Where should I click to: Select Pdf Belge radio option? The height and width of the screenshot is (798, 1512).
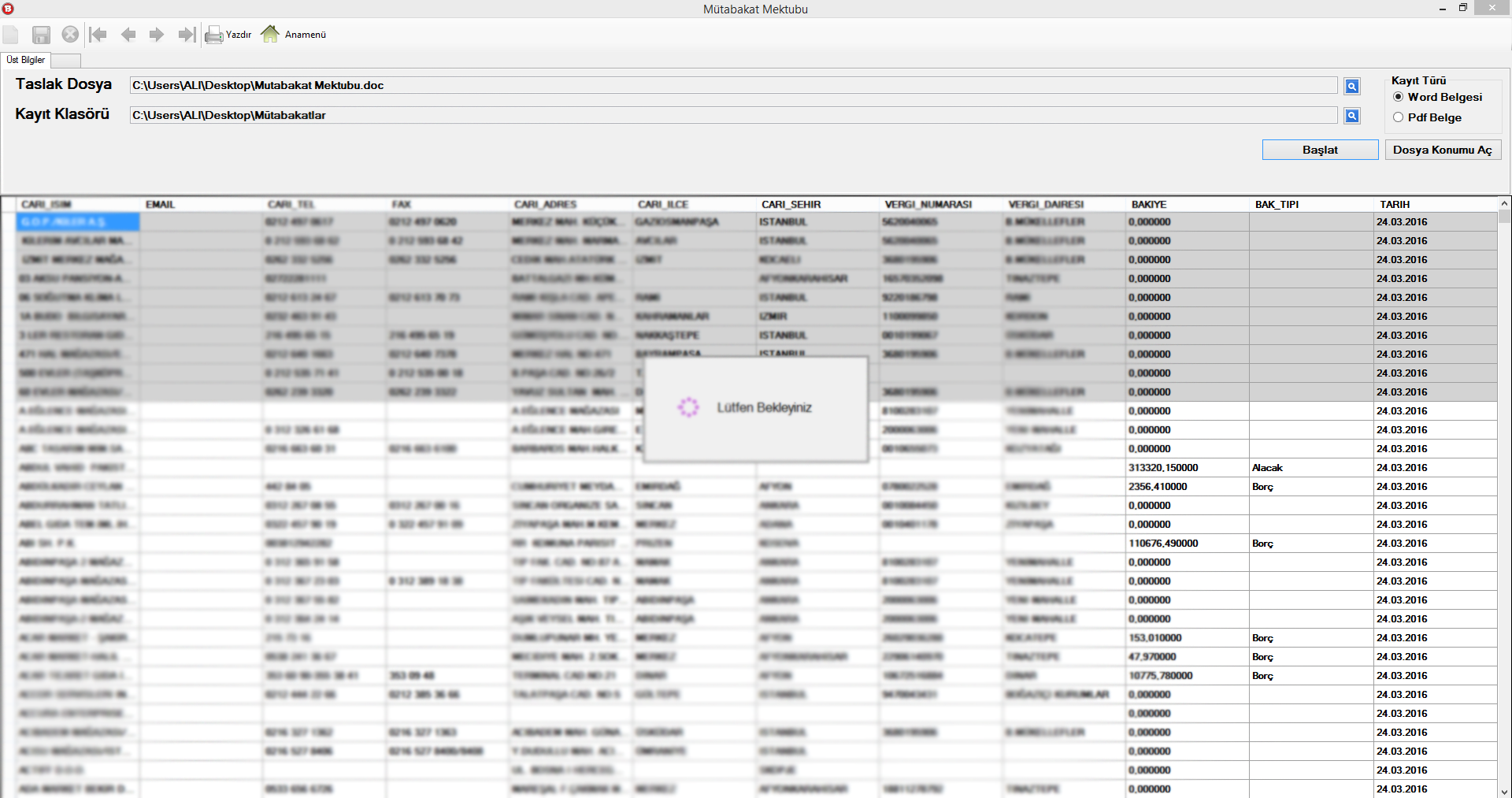(x=1399, y=117)
